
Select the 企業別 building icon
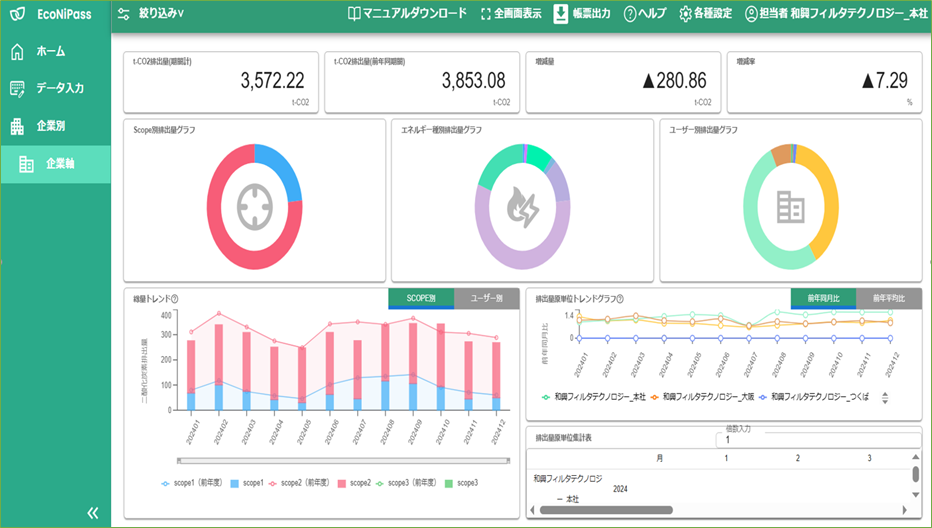coord(18,126)
